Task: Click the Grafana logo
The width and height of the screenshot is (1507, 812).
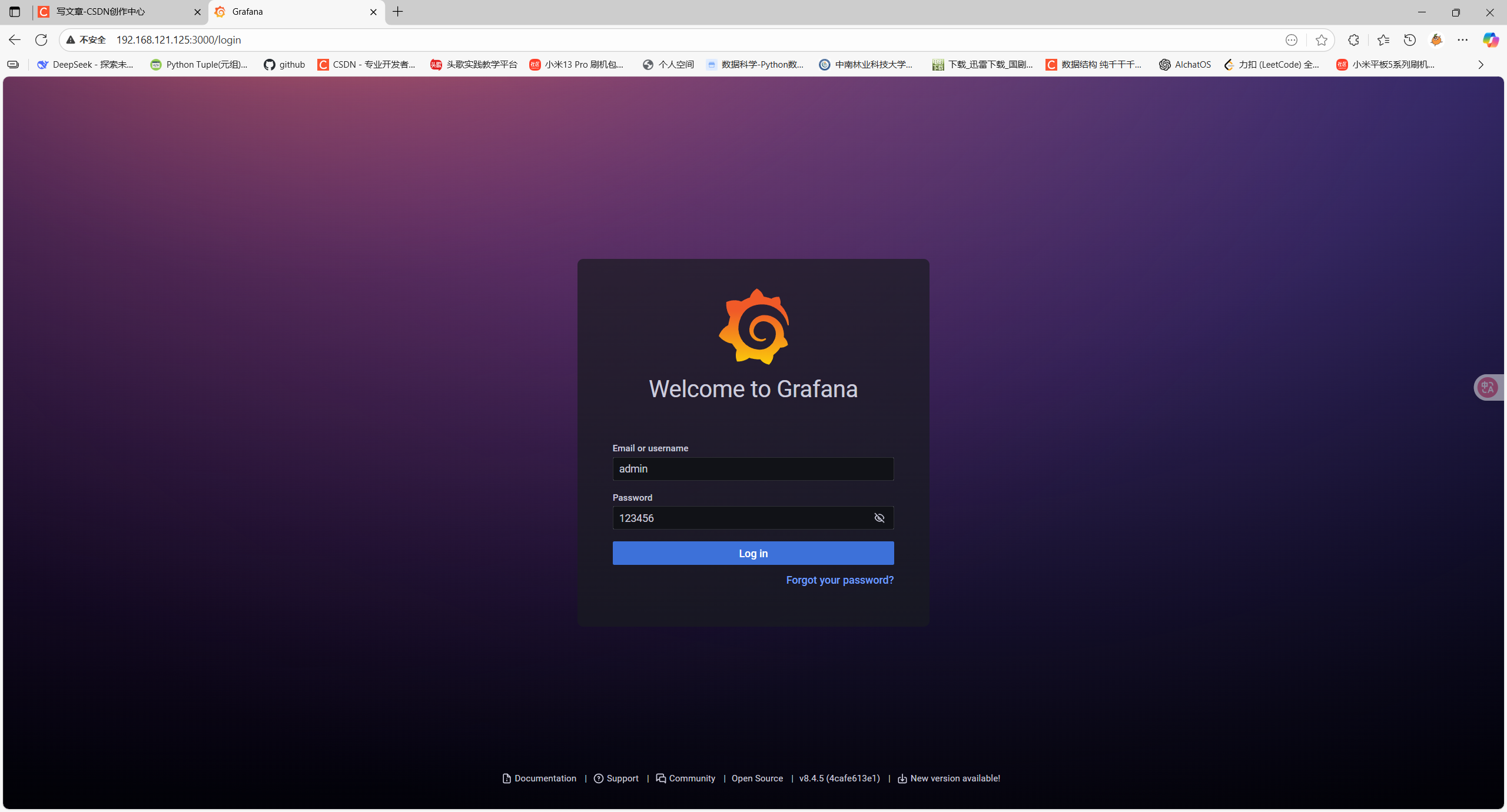Action: pyautogui.click(x=753, y=327)
